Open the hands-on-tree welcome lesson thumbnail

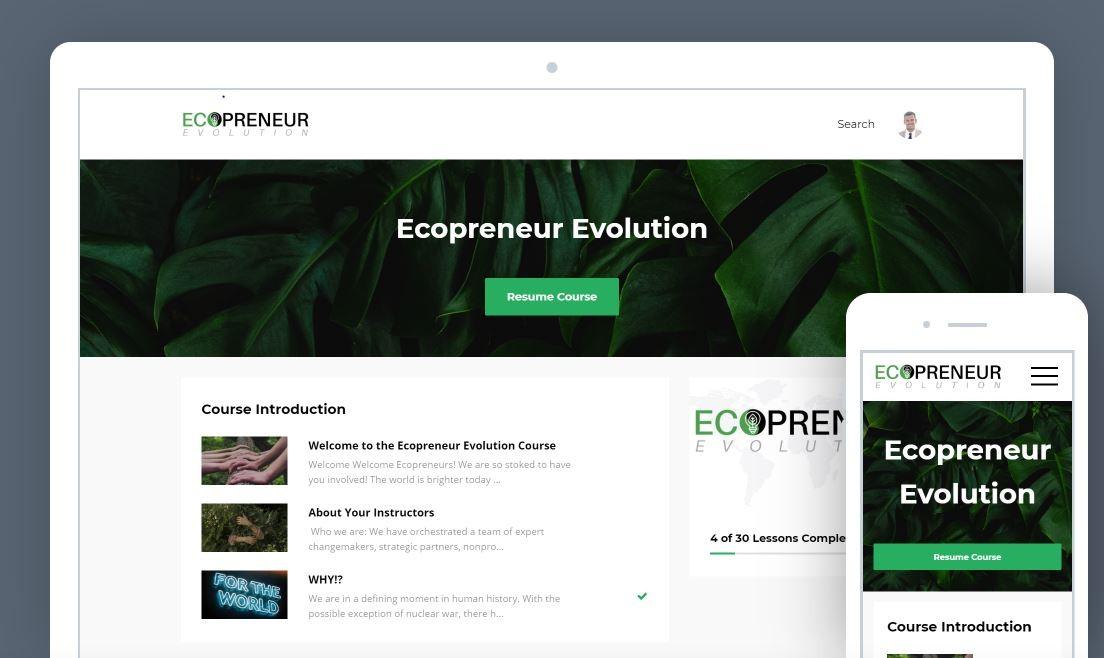click(x=244, y=460)
